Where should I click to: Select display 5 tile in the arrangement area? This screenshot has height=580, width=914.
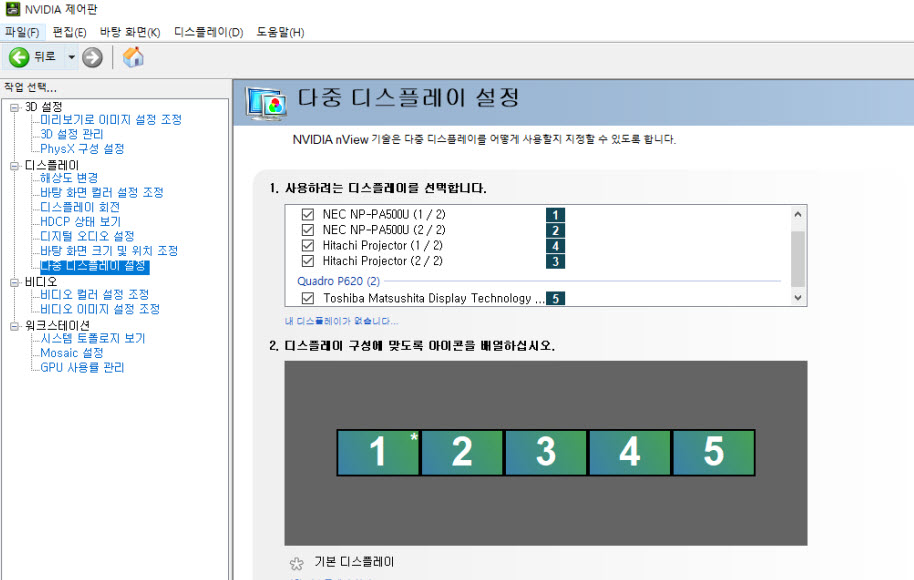coord(714,453)
